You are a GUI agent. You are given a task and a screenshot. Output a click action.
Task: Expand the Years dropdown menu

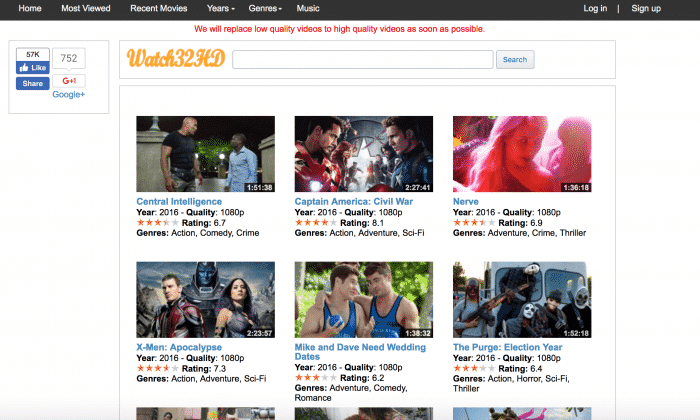(221, 8)
